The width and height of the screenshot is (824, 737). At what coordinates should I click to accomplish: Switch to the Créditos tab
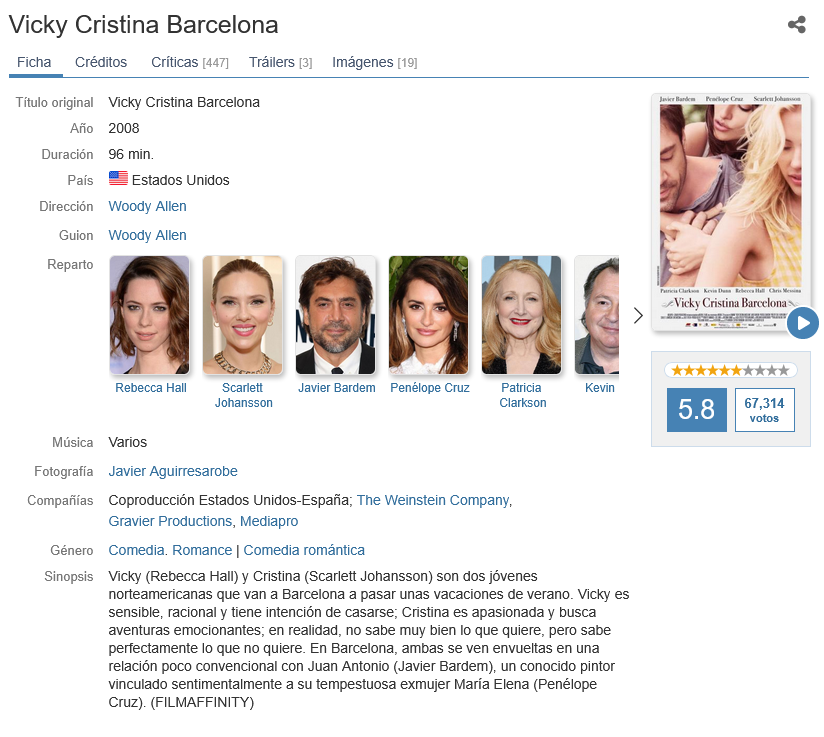(101, 62)
